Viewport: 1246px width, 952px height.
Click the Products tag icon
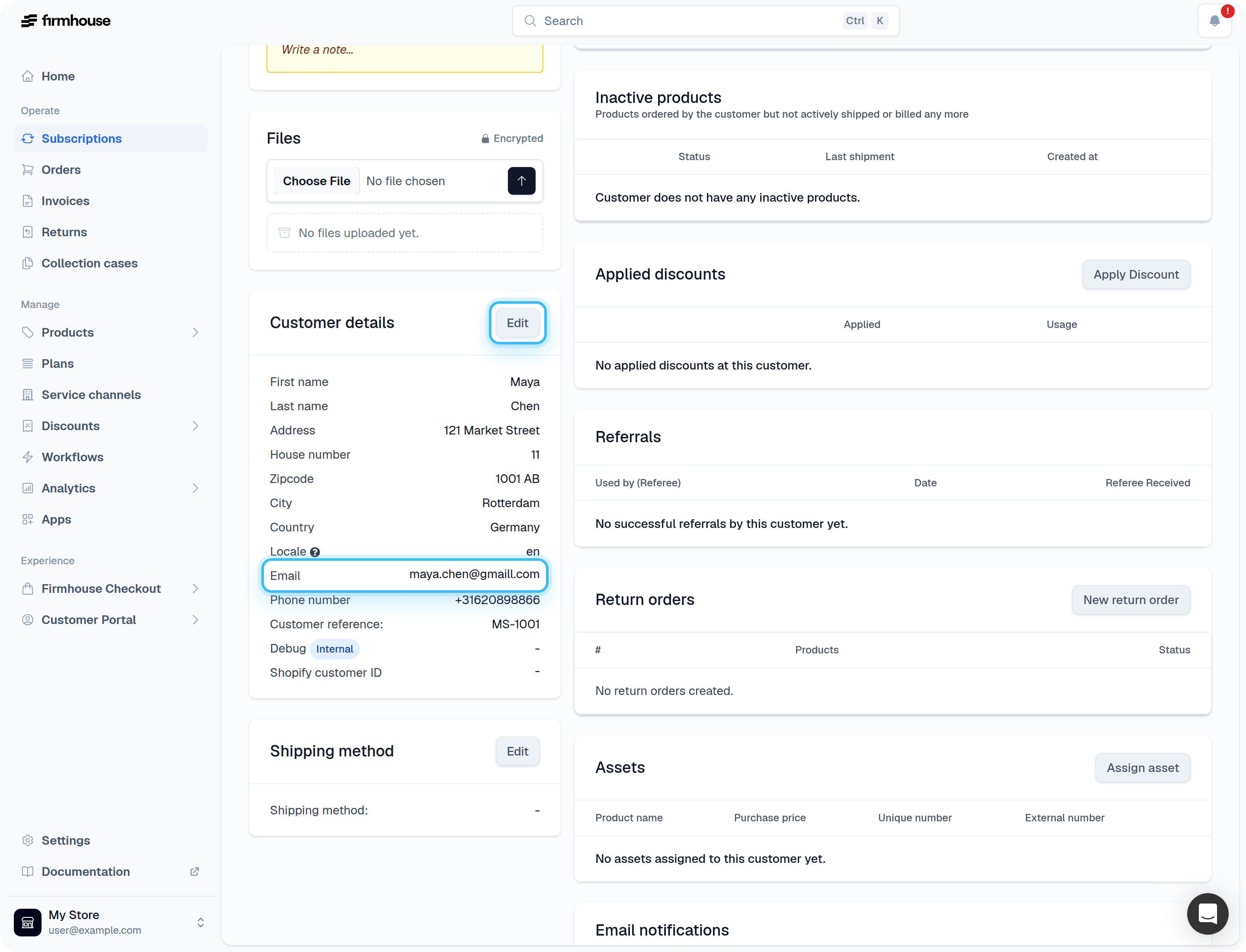(x=28, y=332)
